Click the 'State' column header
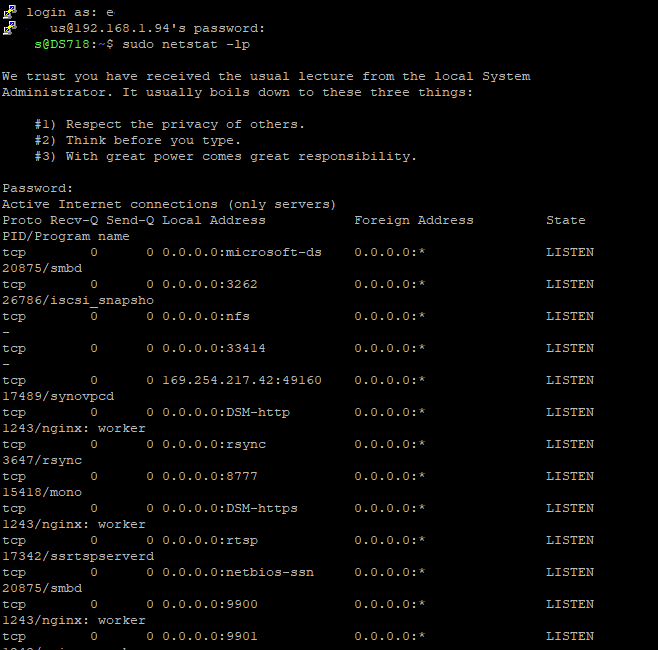The width and height of the screenshot is (658, 650). click(x=566, y=220)
